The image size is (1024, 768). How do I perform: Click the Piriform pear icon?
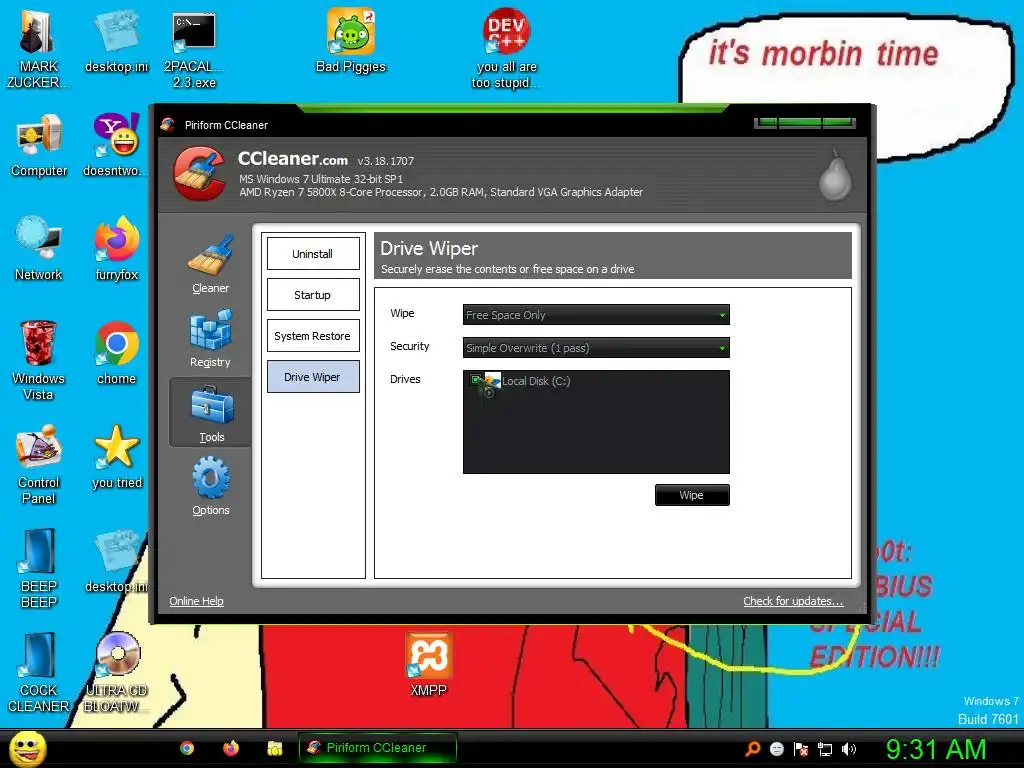point(835,176)
